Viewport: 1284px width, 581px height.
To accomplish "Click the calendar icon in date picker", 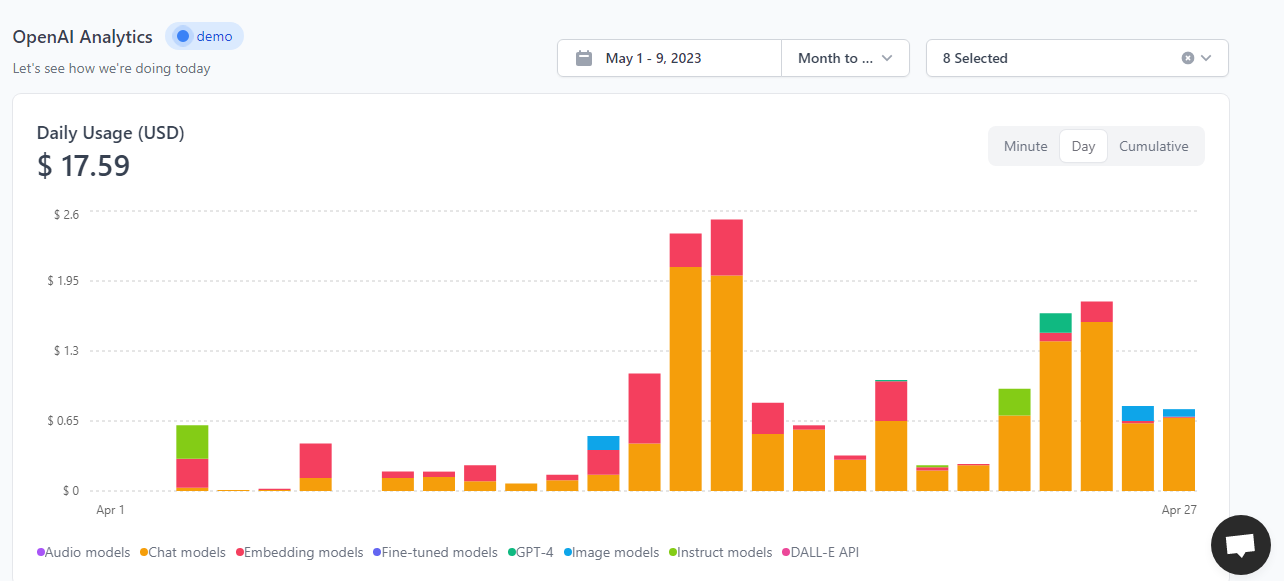I will 584,58.
